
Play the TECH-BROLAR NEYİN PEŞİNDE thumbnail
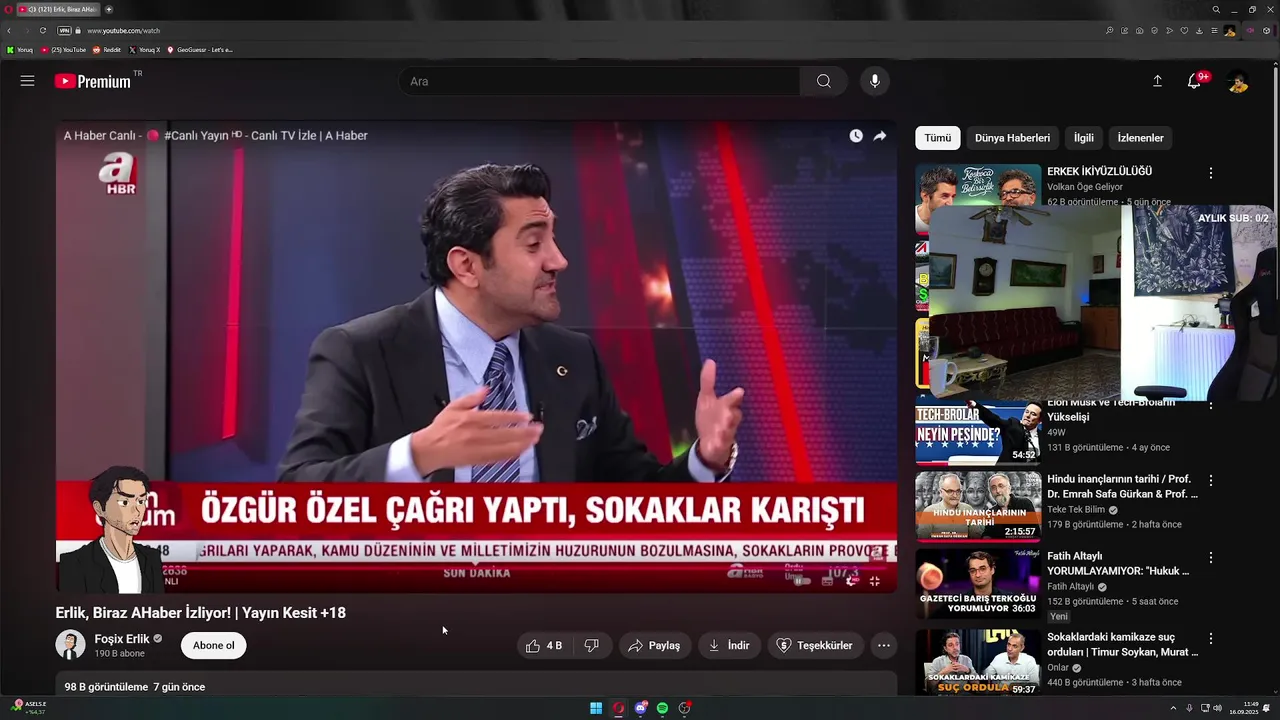tap(978, 432)
